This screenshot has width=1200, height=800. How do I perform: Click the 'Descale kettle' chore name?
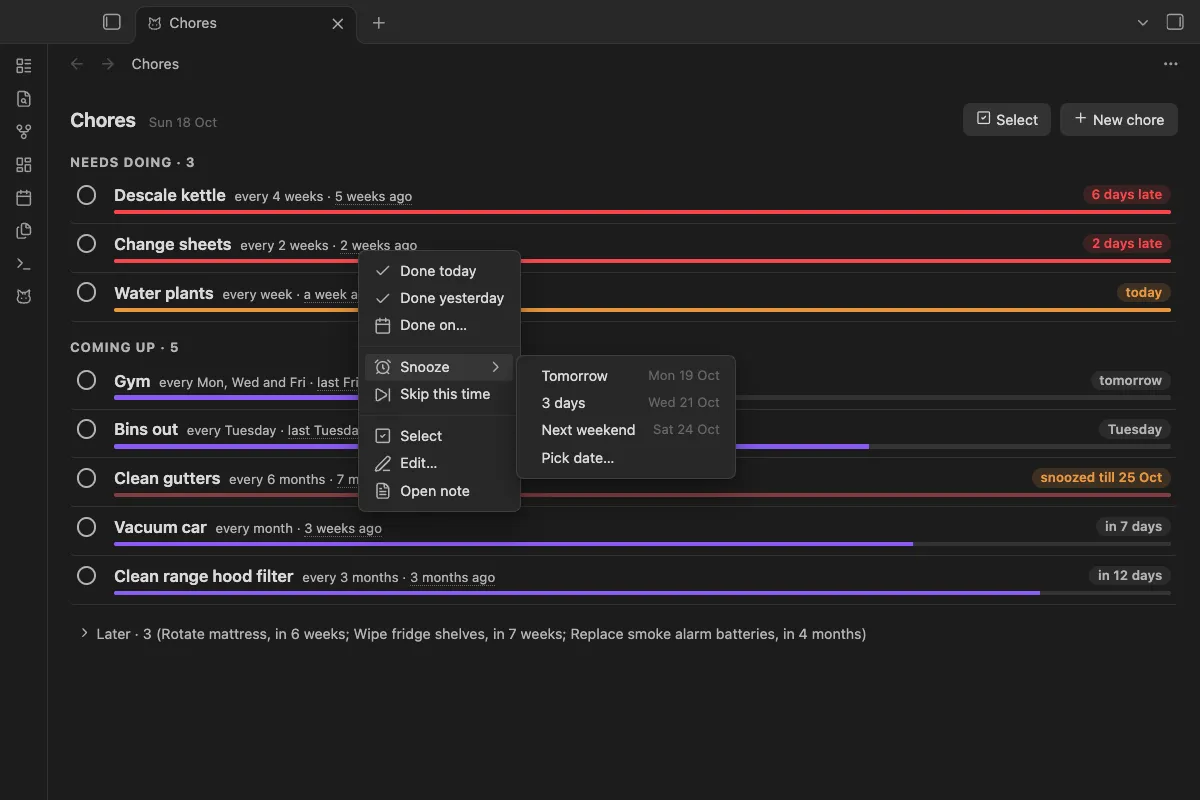coord(170,195)
